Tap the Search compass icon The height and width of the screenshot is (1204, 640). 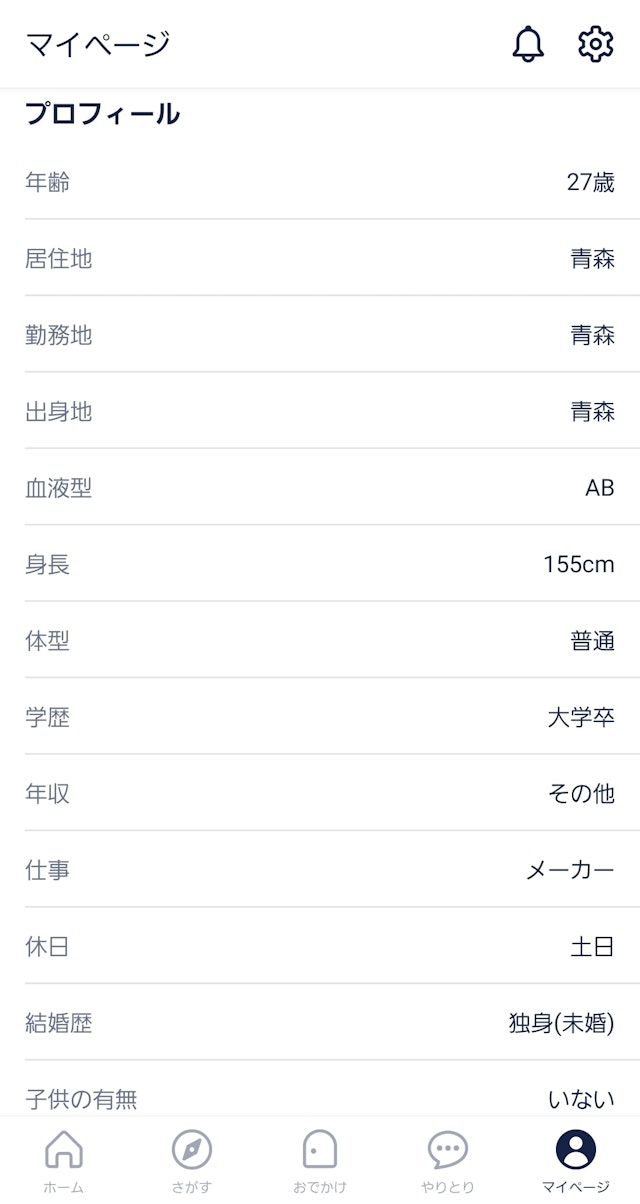click(191, 1150)
